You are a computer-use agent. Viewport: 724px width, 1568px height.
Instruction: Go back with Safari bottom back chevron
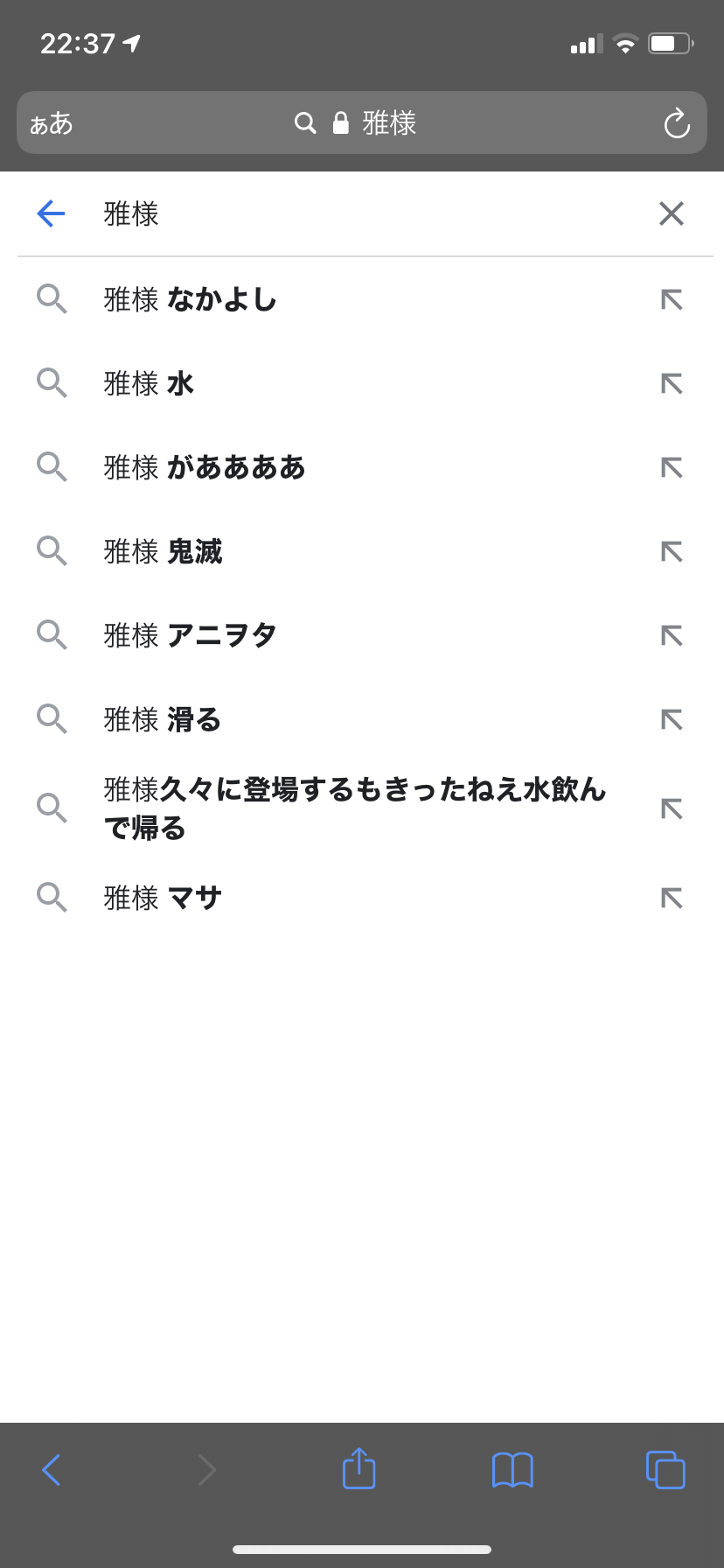(52, 1470)
